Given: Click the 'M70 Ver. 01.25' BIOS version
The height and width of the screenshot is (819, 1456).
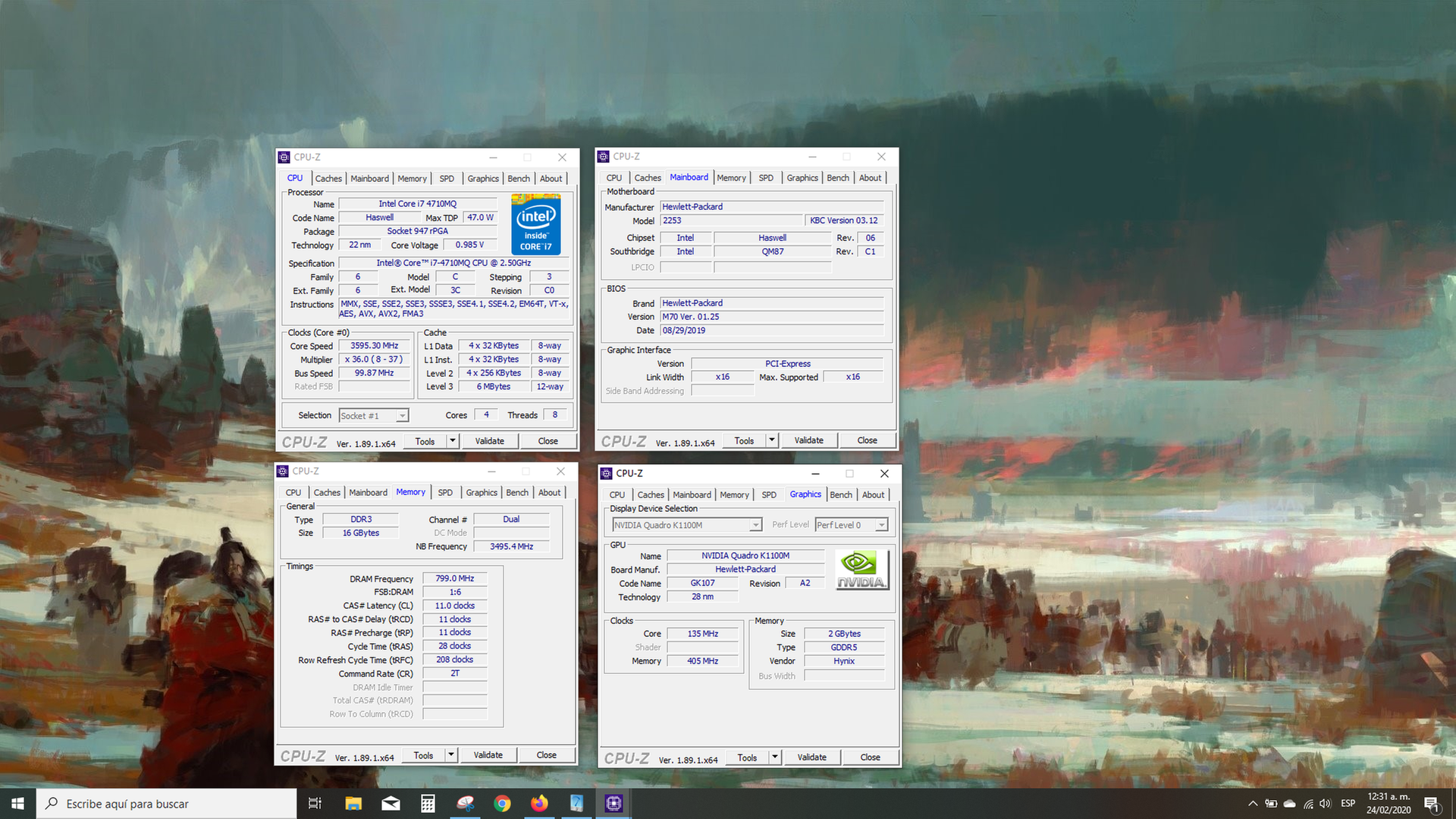Looking at the screenshot, I should [x=771, y=316].
